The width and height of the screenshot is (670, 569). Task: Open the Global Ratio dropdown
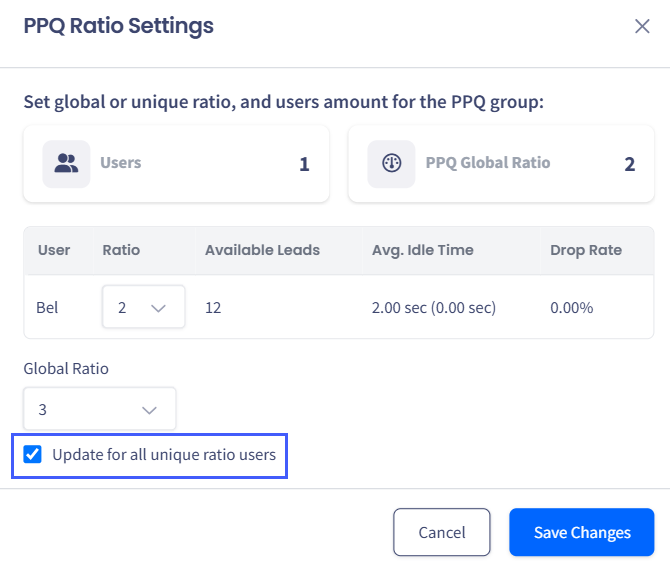[100, 409]
